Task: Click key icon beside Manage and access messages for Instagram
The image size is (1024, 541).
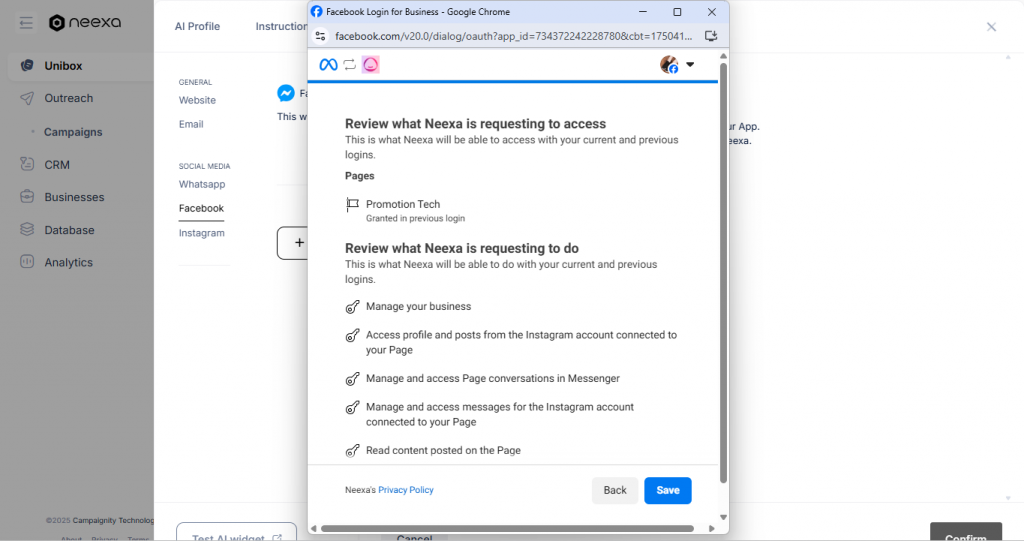Action: (353, 407)
